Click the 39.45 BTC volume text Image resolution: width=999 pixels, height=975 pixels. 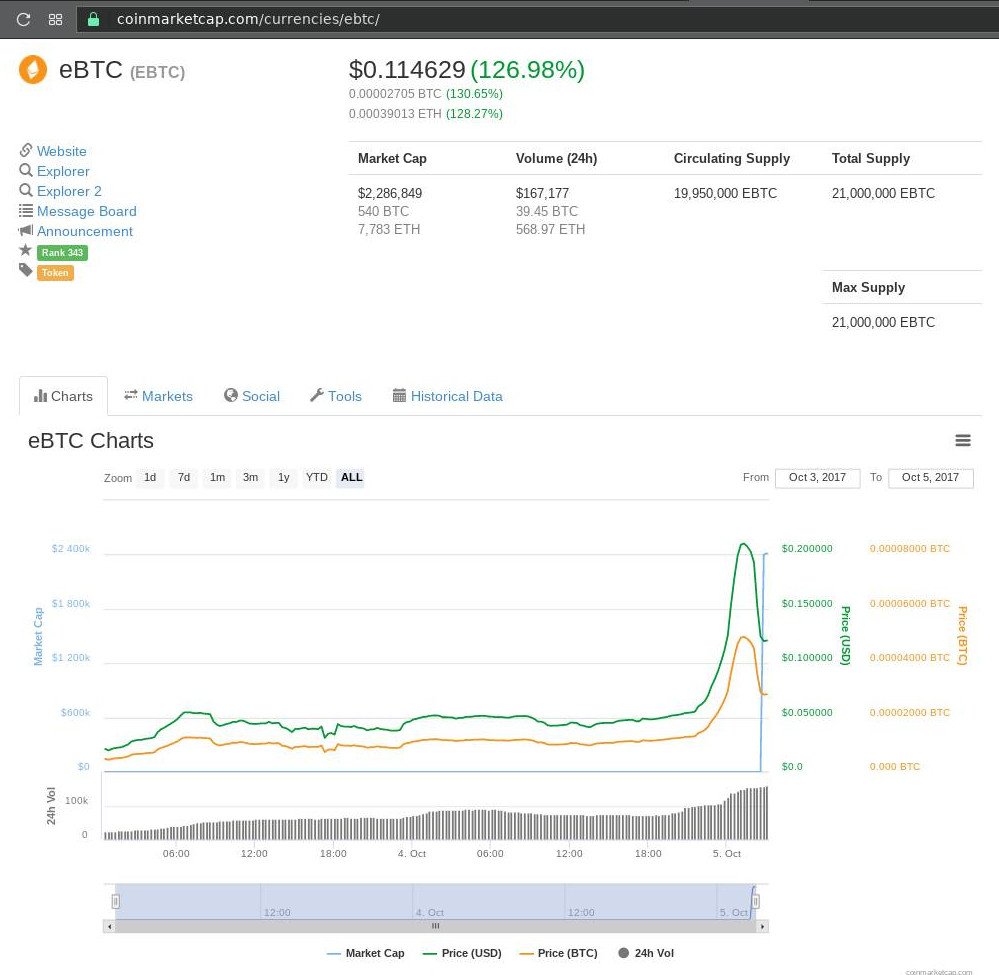tap(547, 211)
